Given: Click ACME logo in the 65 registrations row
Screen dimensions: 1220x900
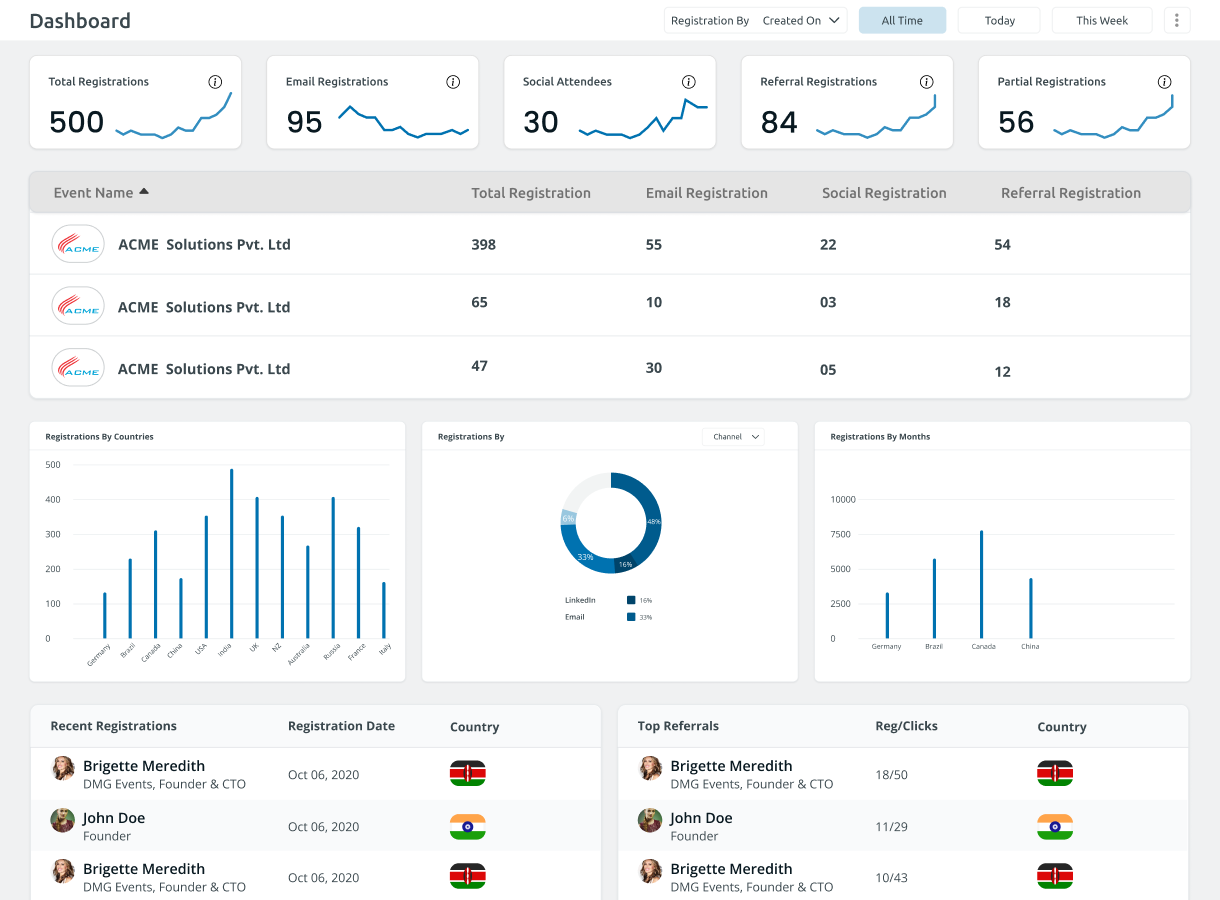Looking at the screenshot, I should tap(78, 306).
